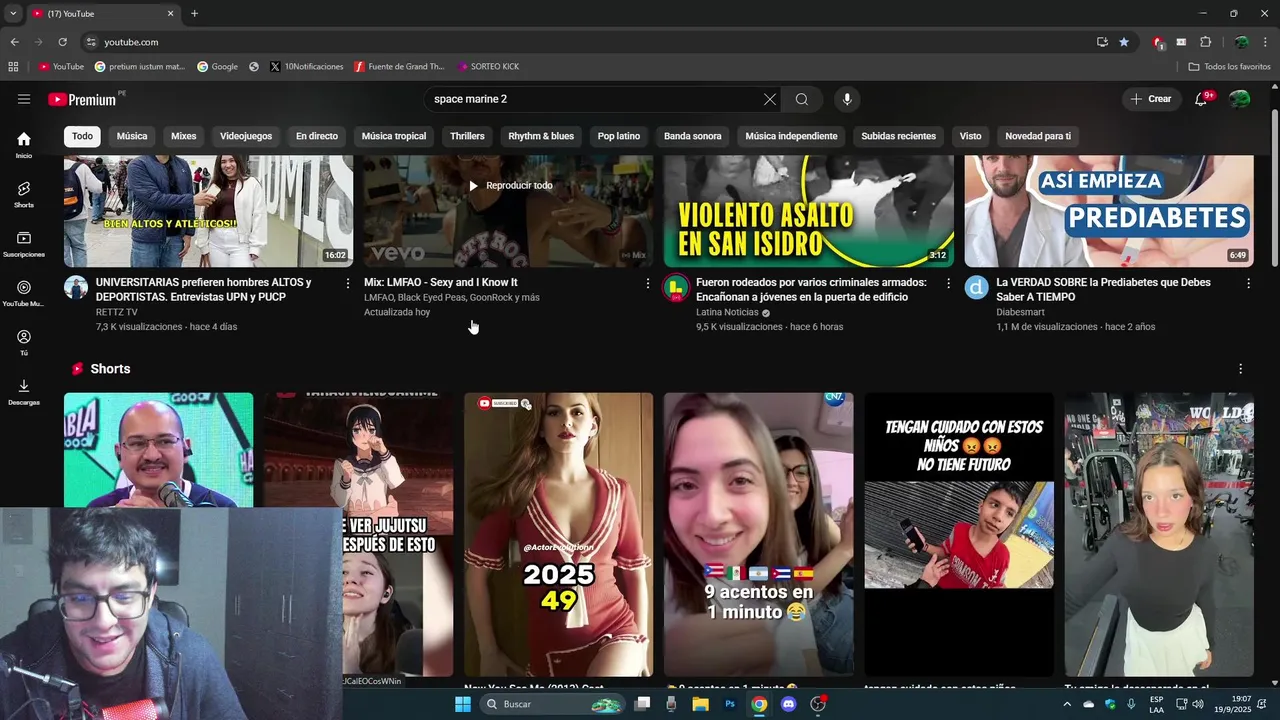Open options for UNIVERSITARIAS video
The image size is (1280, 720).
(348, 284)
